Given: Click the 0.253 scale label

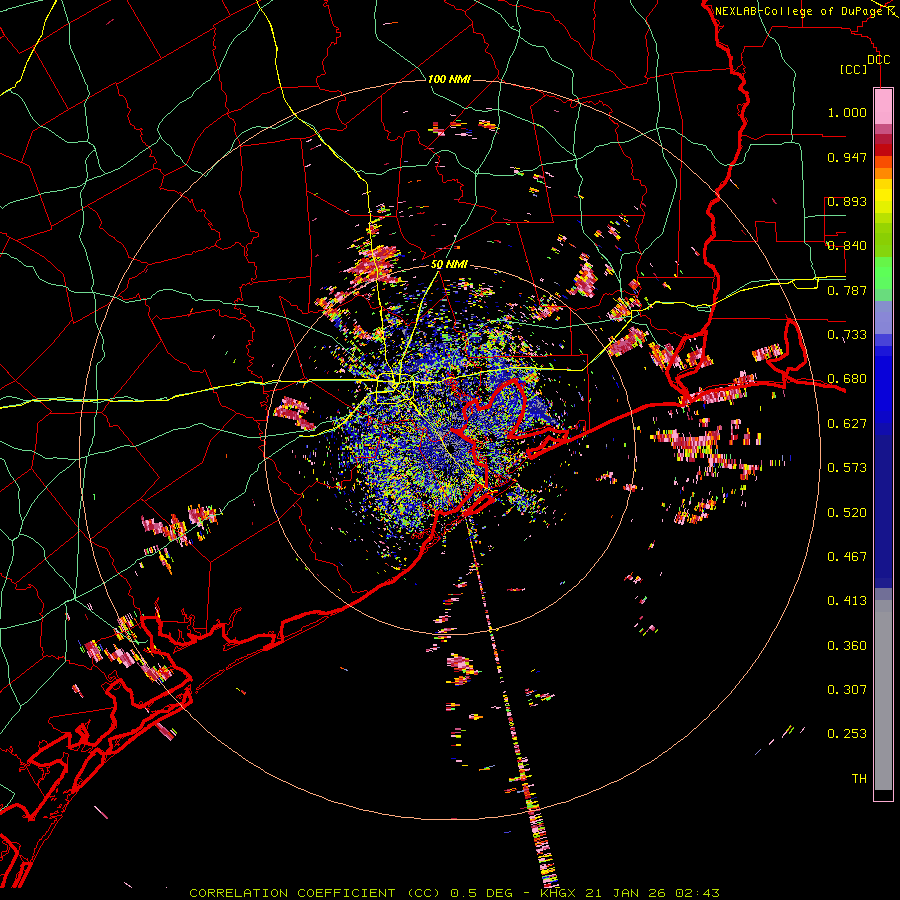Looking at the screenshot, I should 847,734.
